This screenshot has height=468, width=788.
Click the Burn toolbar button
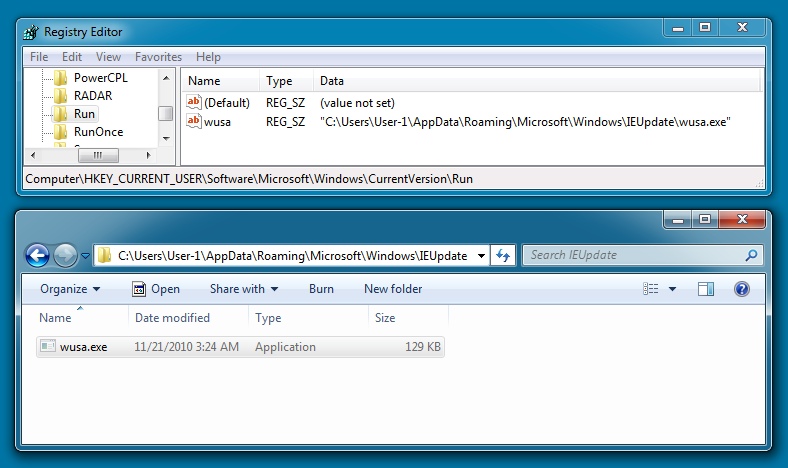click(321, 289)
